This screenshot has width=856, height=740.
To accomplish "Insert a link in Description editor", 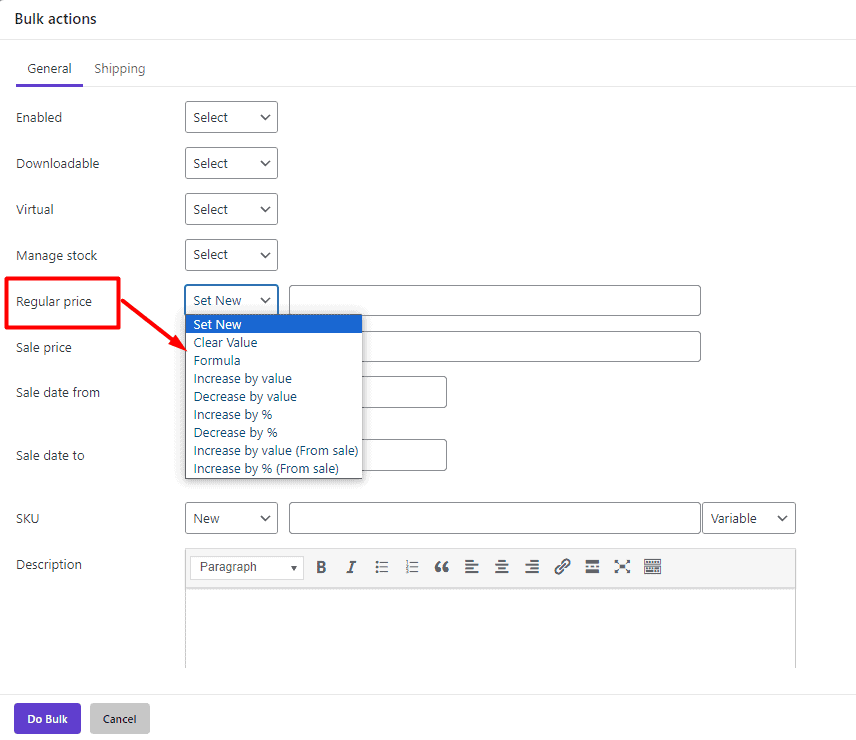I will coord(562,566).
